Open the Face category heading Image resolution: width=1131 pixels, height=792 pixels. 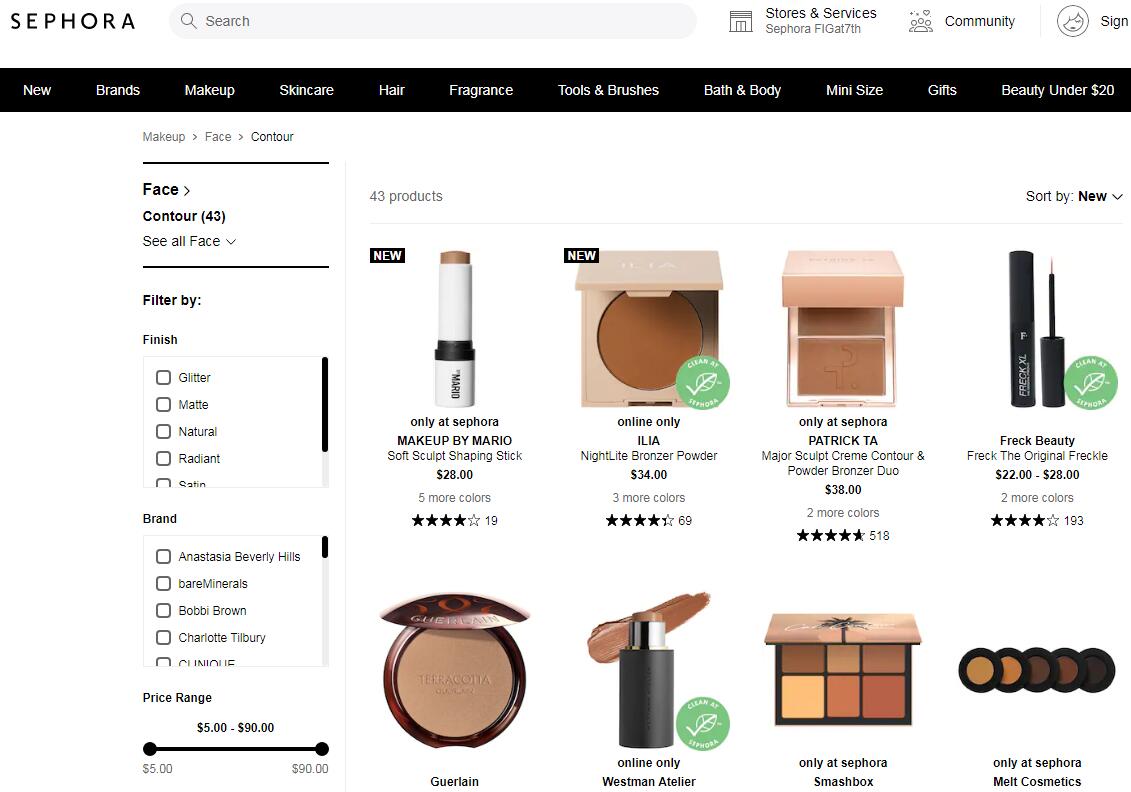coord(166,190)
